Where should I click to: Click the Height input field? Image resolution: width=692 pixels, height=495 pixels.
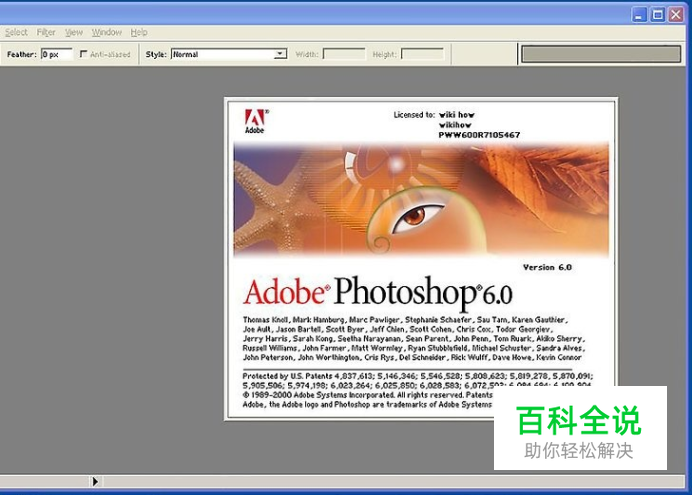tap(422, 54)
